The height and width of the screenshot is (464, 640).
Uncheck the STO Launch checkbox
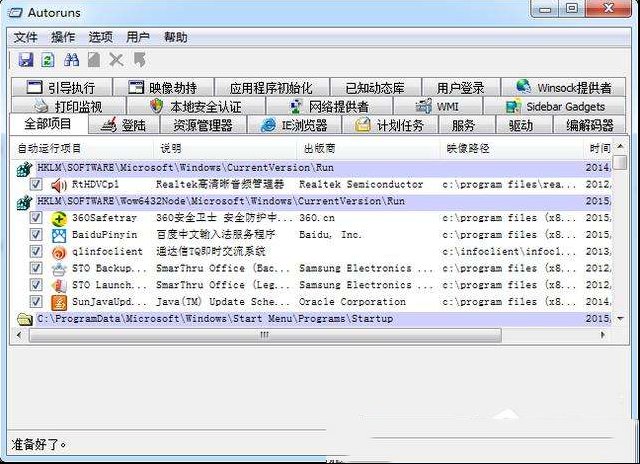(36, 285)
